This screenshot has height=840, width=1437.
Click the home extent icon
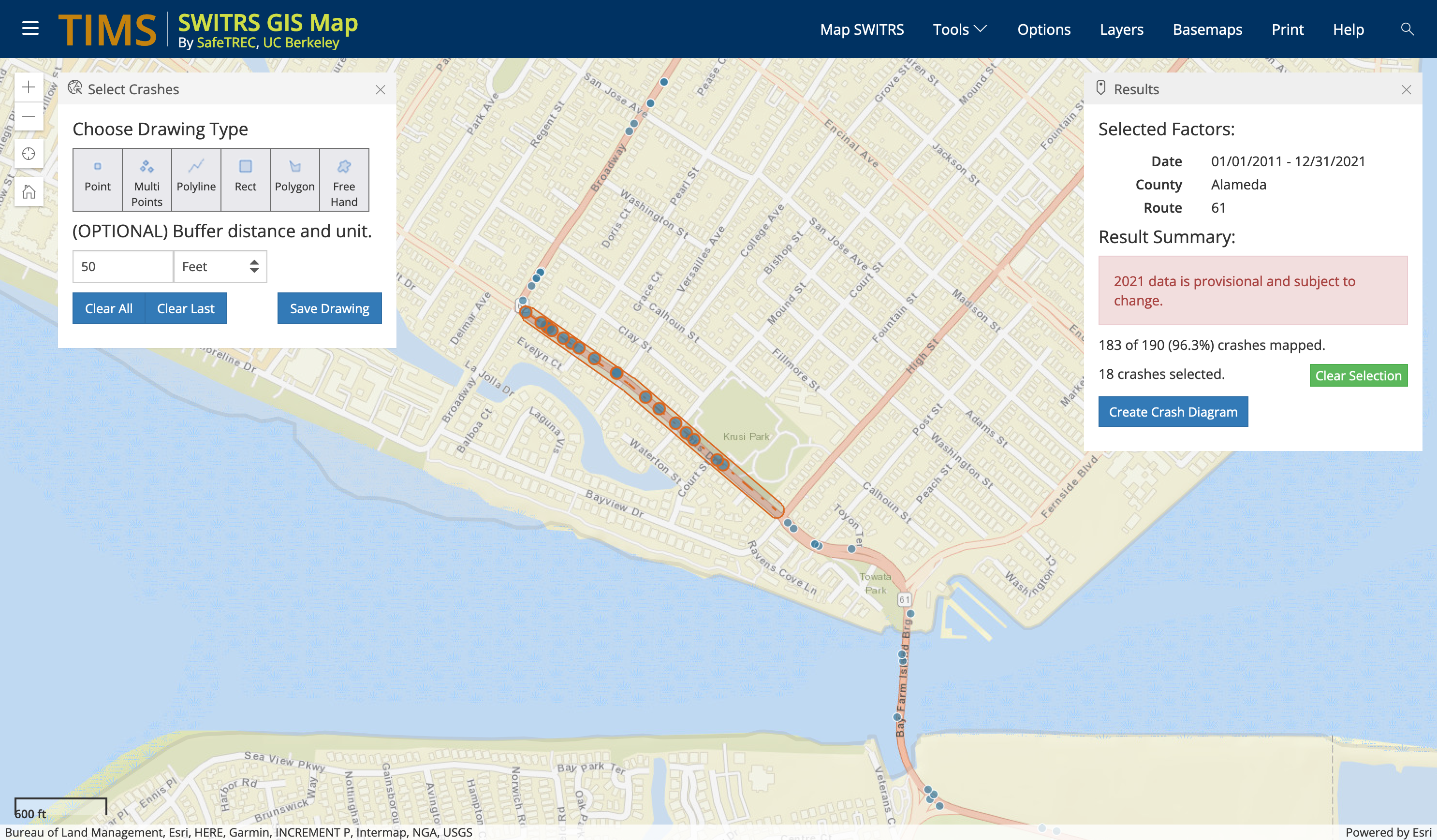click(29, 191)
